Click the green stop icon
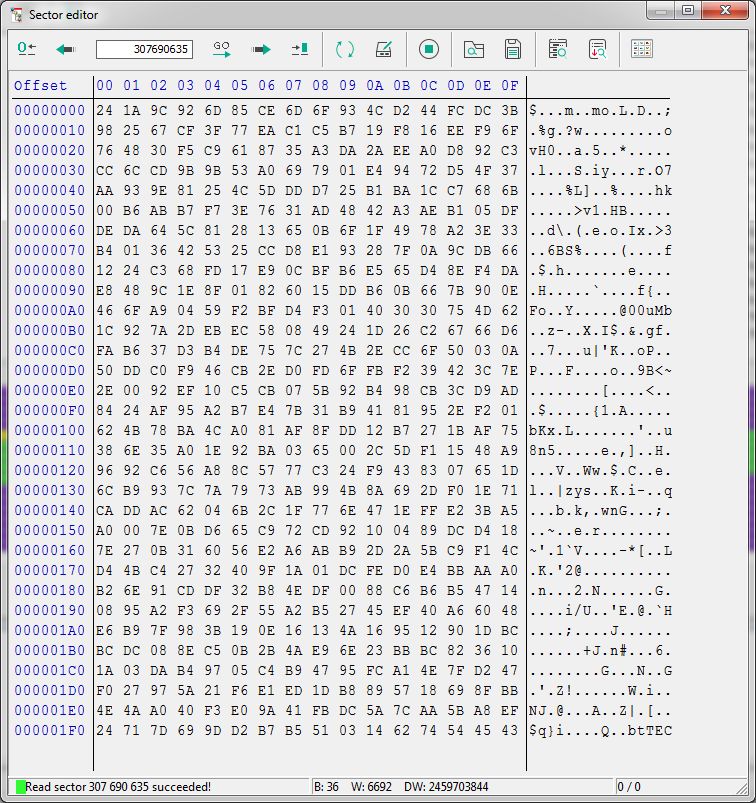756x803 pixels. 429,49
